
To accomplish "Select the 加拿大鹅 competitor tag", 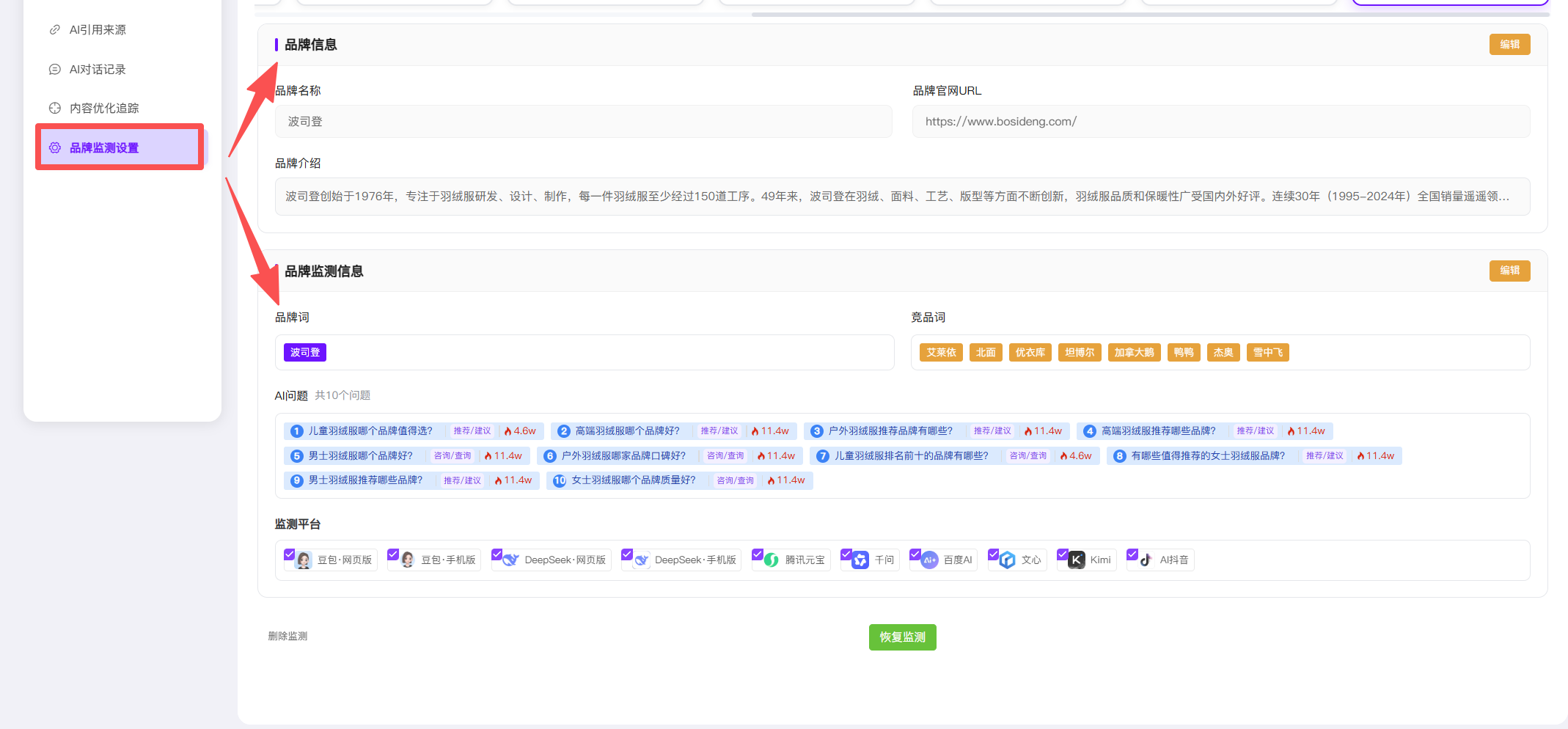I will point(1134,353).
